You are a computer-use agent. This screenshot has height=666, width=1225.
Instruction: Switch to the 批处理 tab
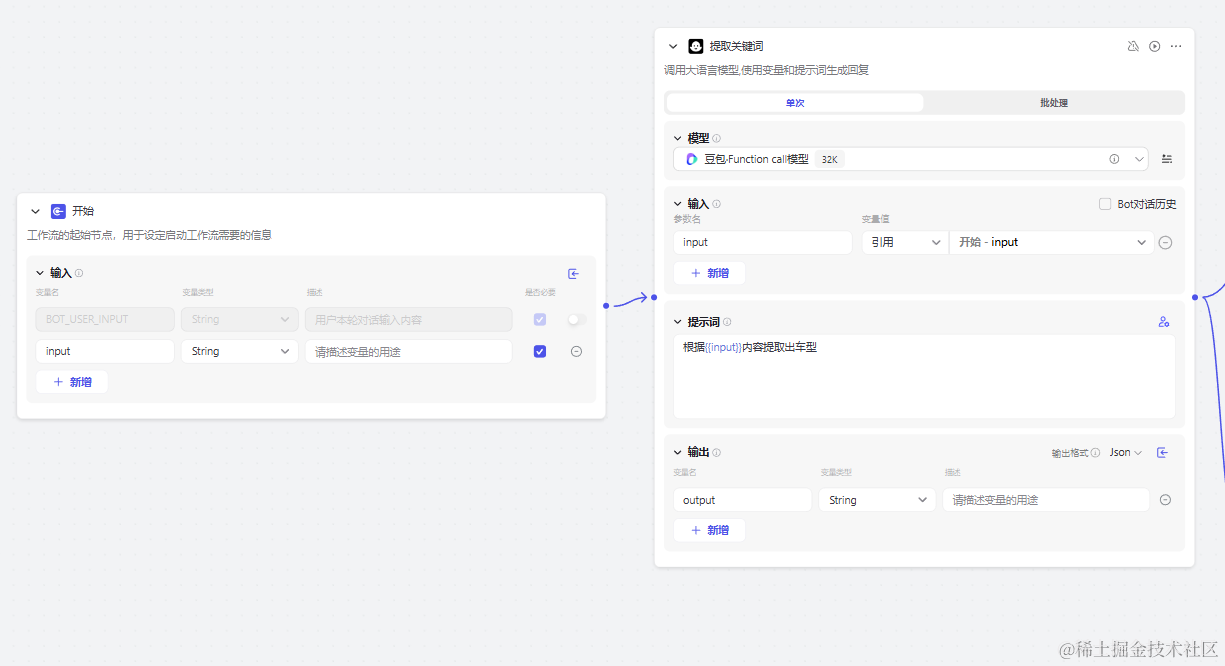pos(1054,102)
